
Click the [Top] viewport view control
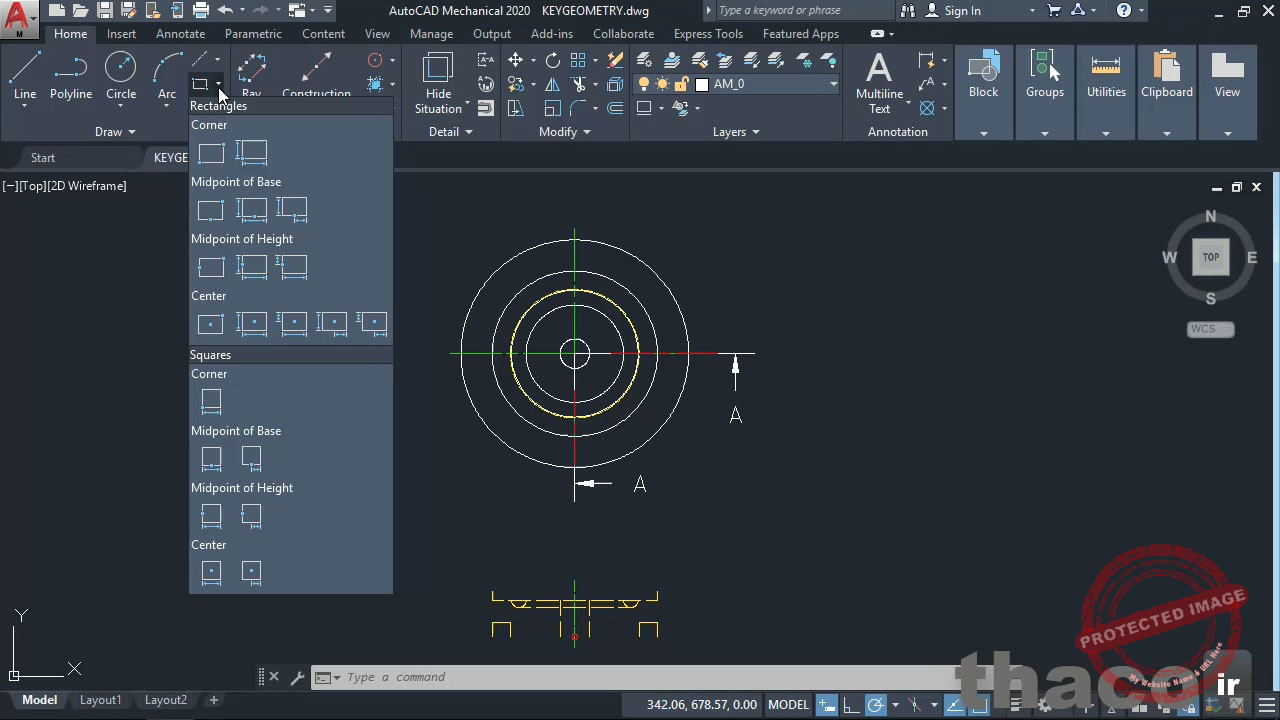pos(33,186)
